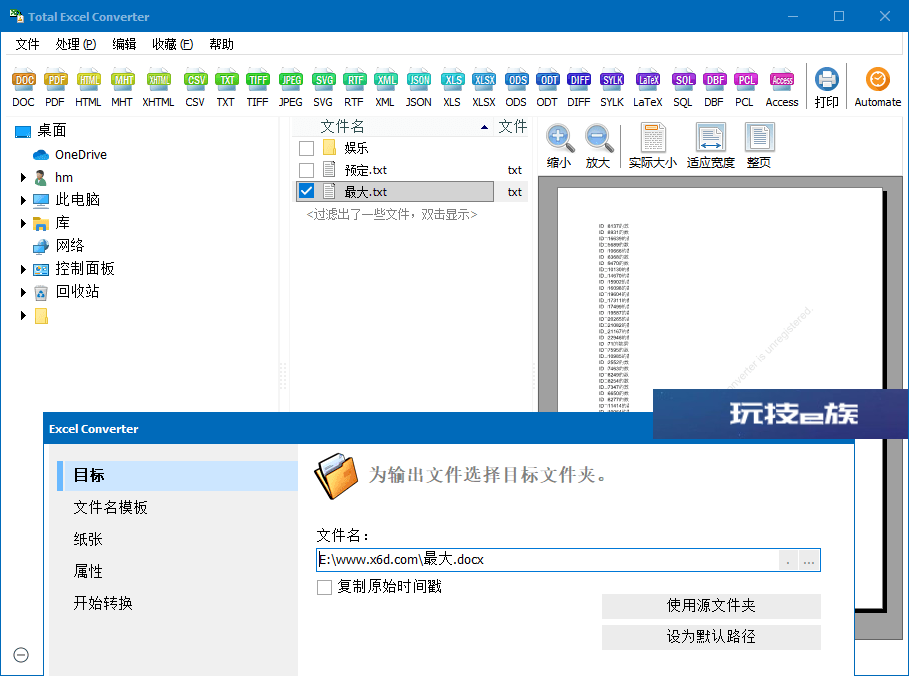Convert file to CSV
The width and height of the screenshot is (909, 676).
coord(195,87)
